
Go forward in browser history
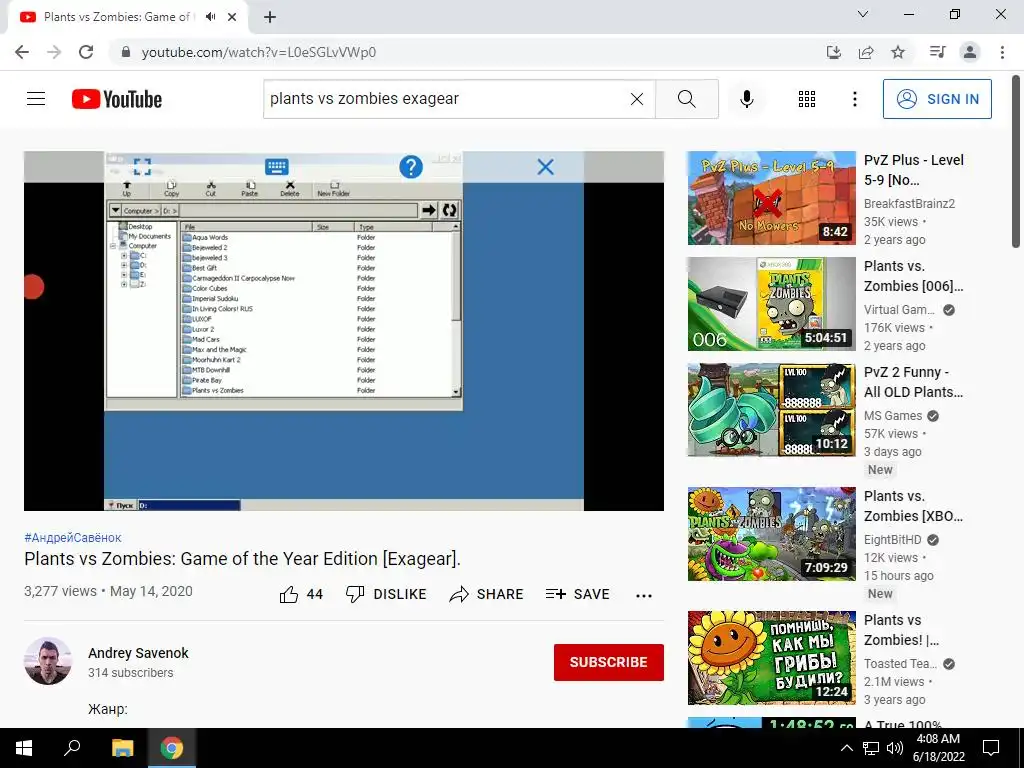click(54, 52)
